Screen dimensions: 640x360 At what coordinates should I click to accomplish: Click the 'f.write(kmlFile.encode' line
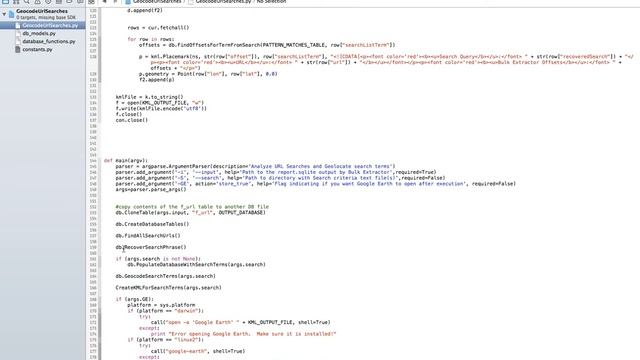point(161,109)
